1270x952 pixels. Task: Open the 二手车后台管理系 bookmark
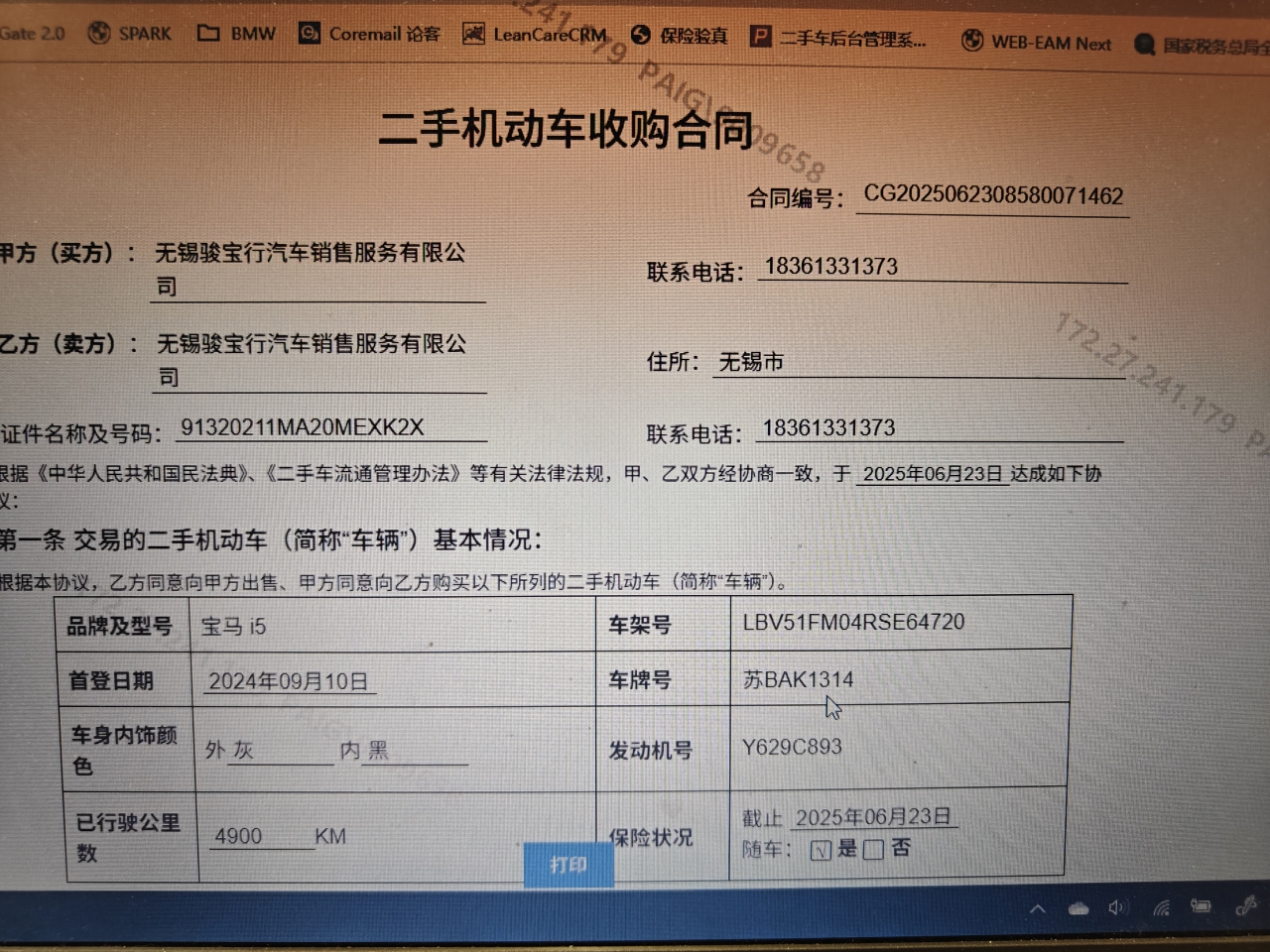tap(838, 38)
